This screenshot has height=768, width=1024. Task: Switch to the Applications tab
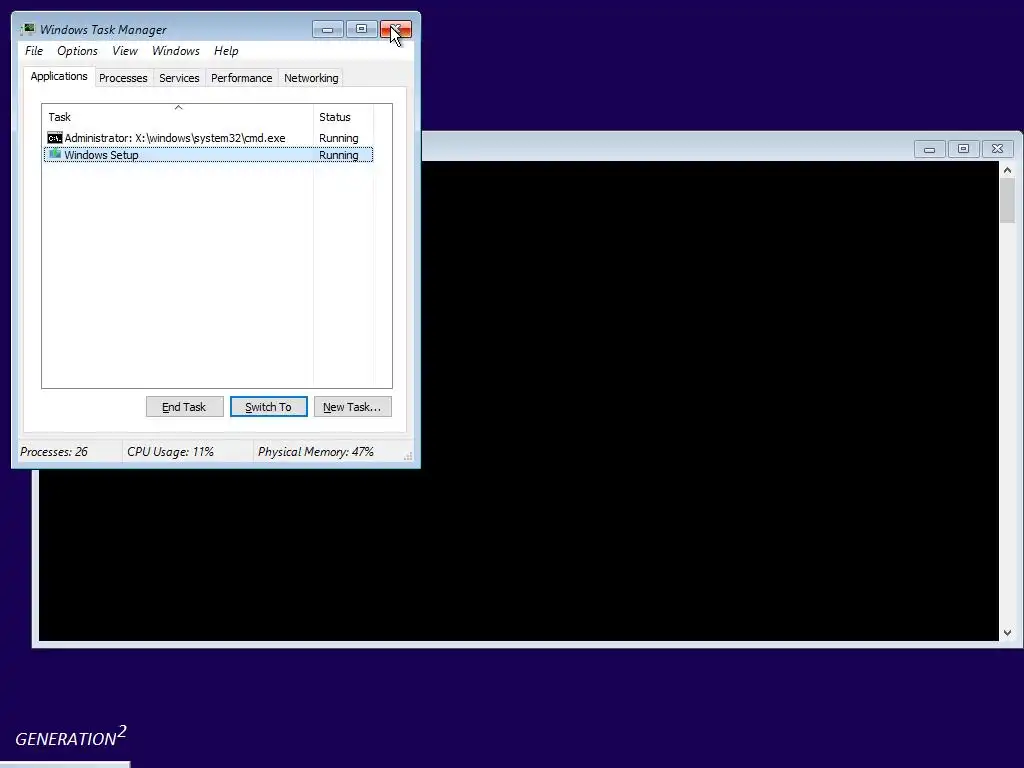click(59, 76)
